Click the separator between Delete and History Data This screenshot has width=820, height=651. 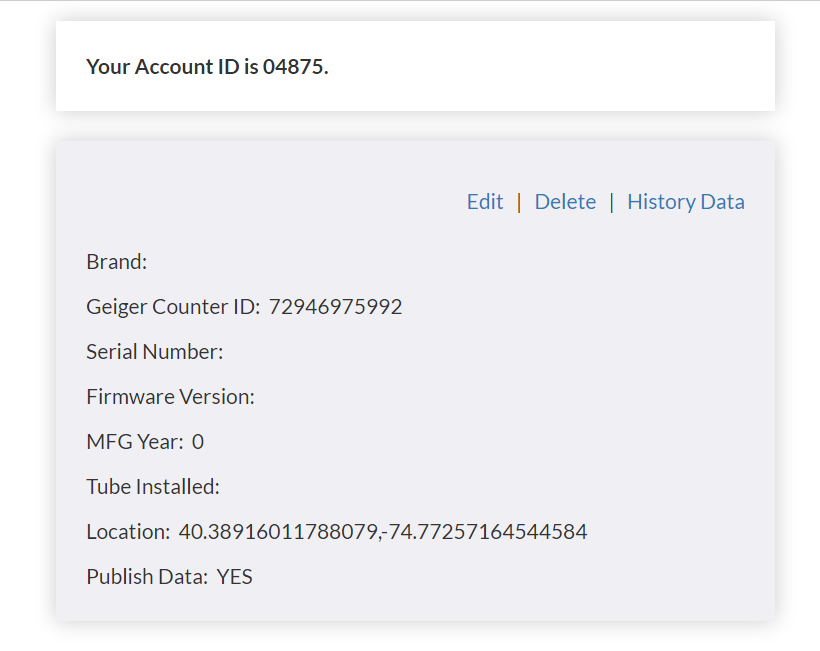click(611, 202)
